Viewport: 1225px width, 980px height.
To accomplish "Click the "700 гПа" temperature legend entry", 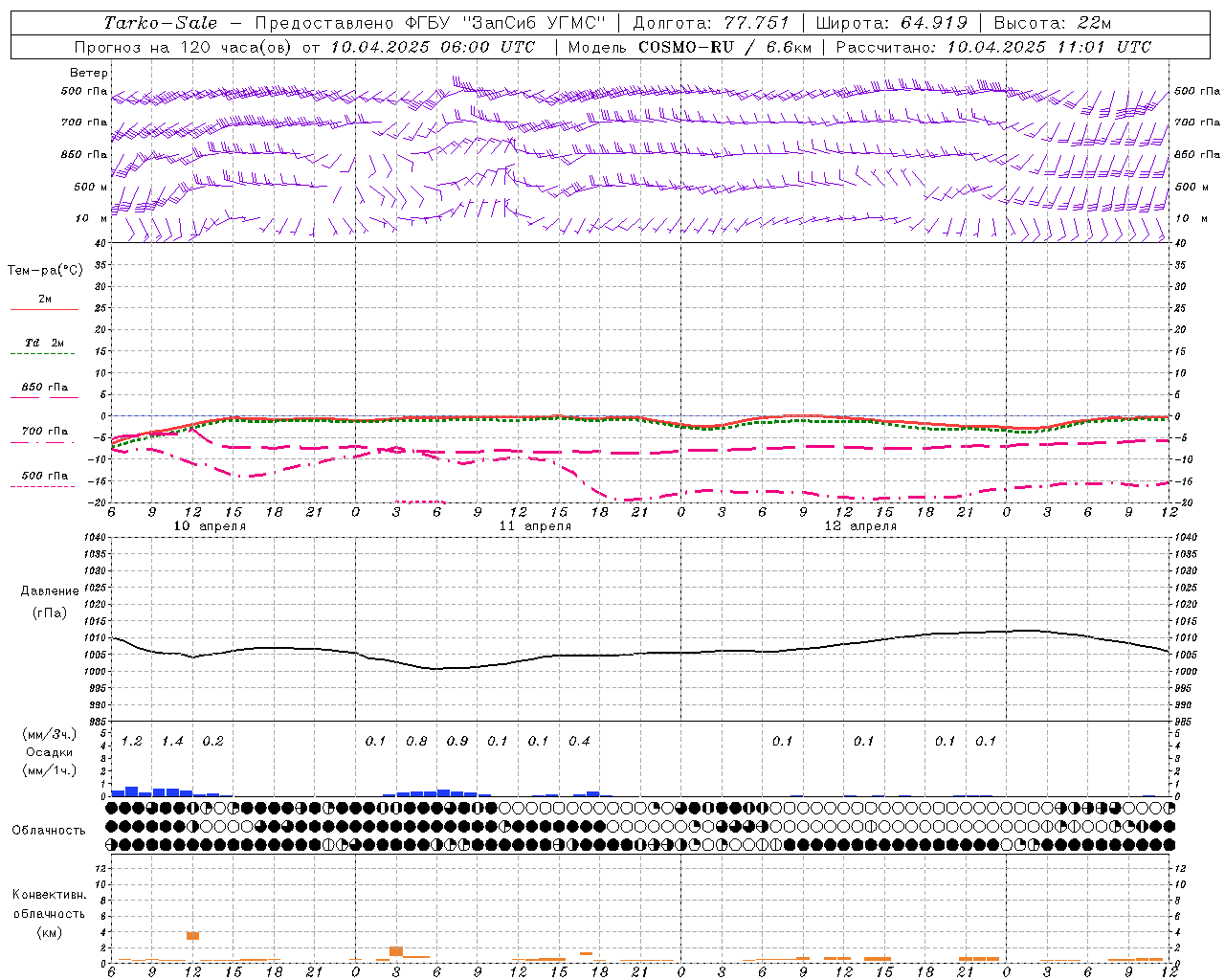I will pyautogui.click(x=45, y=432).
